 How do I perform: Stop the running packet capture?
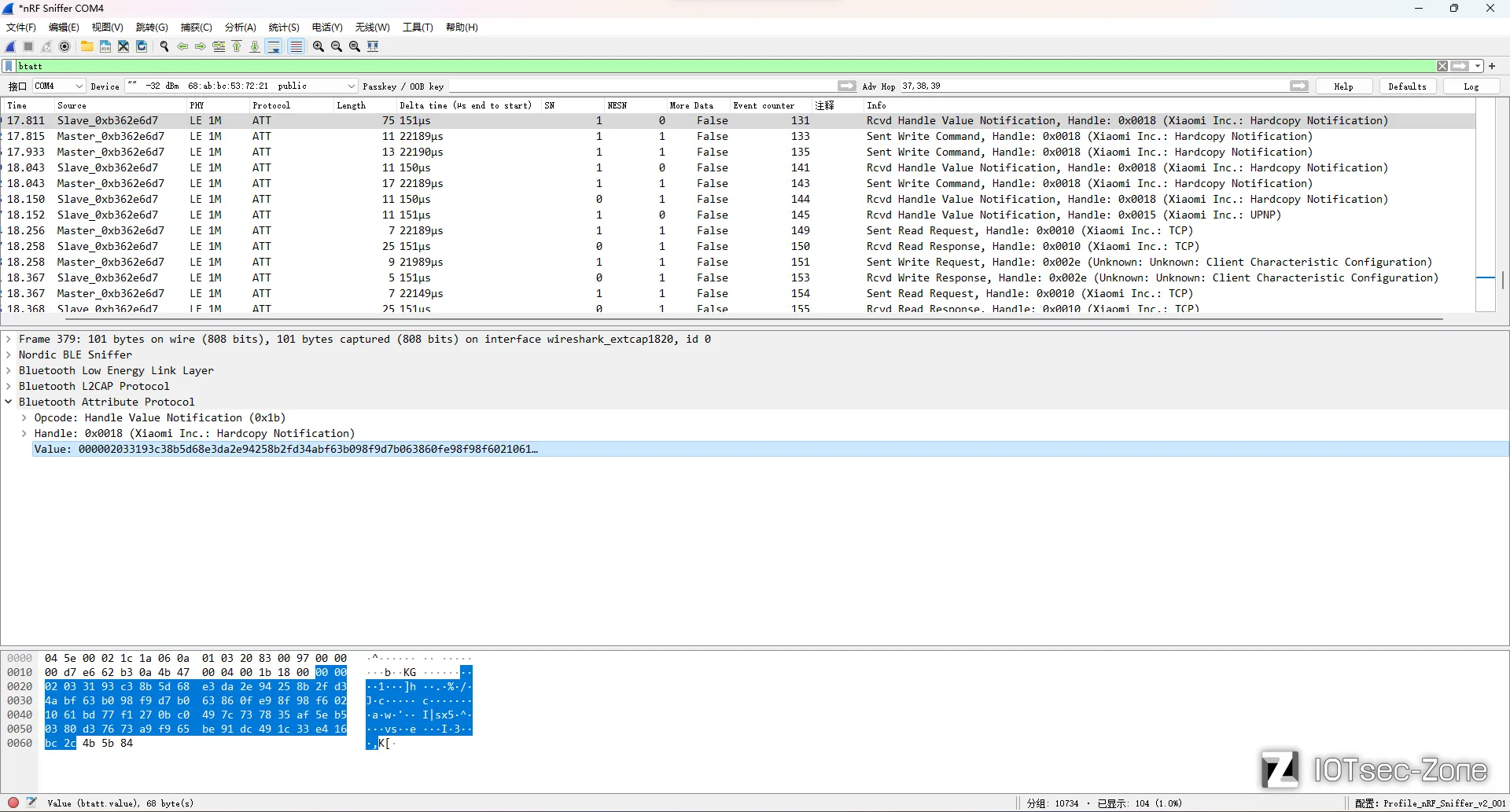tap(29, 46)
